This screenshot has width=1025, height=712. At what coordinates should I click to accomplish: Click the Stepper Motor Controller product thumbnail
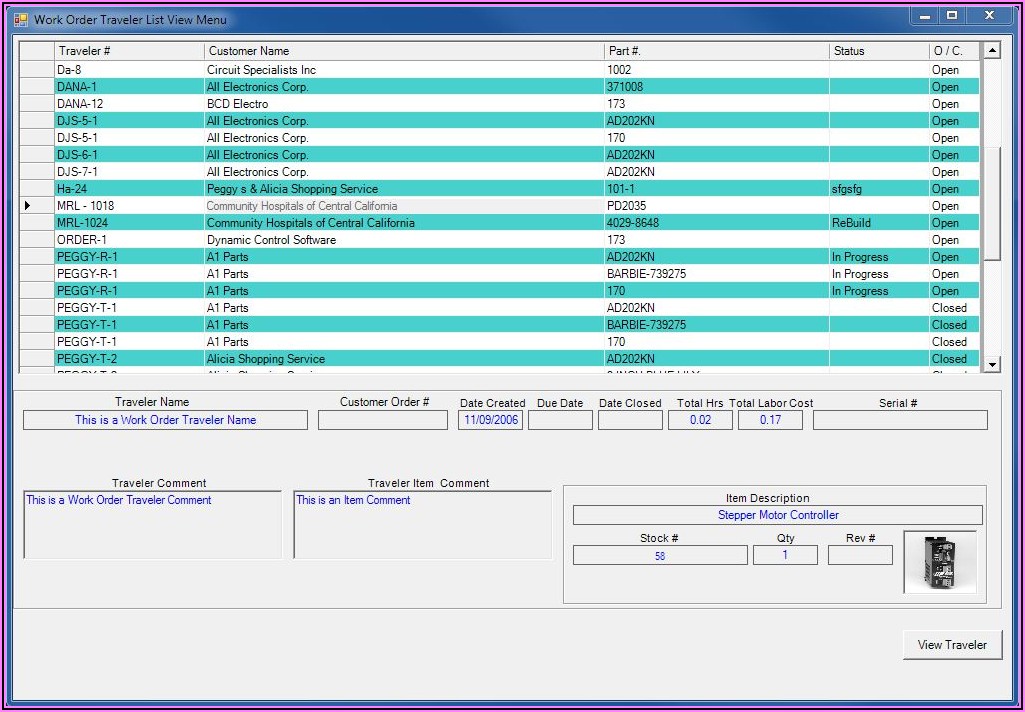[939, 562]
